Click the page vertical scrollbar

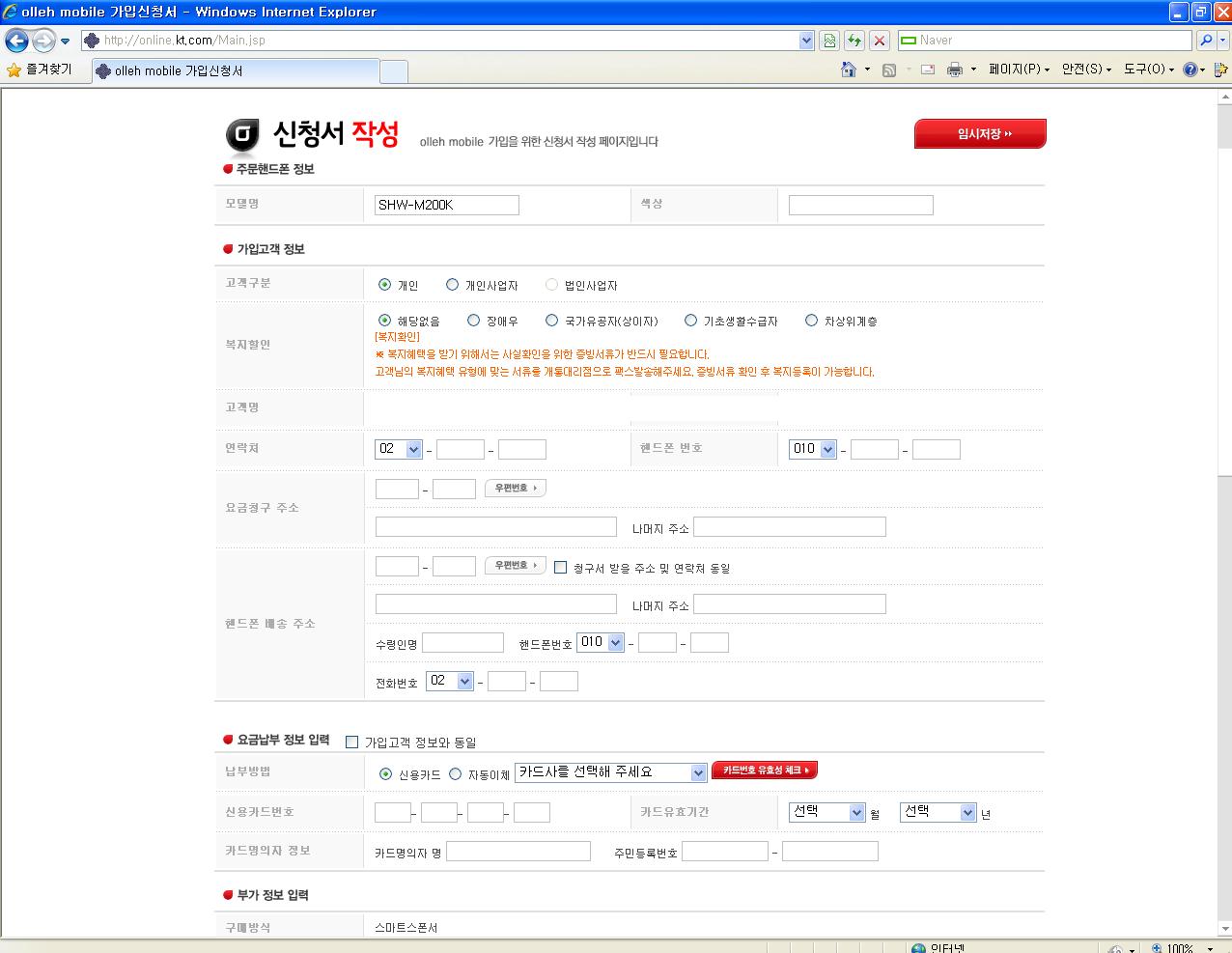(1224, 512)
